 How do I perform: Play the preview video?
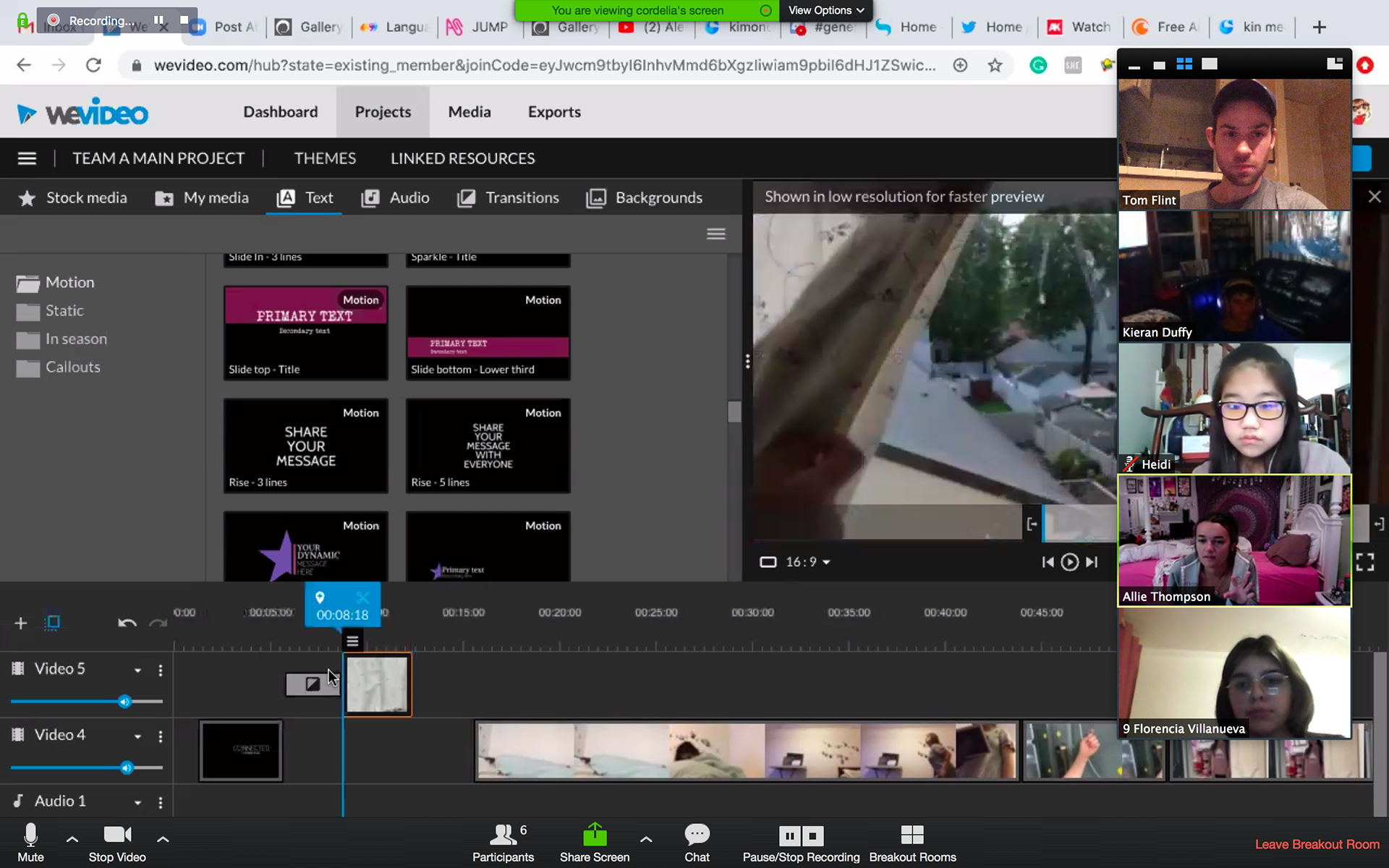[x=1069, y=562]
